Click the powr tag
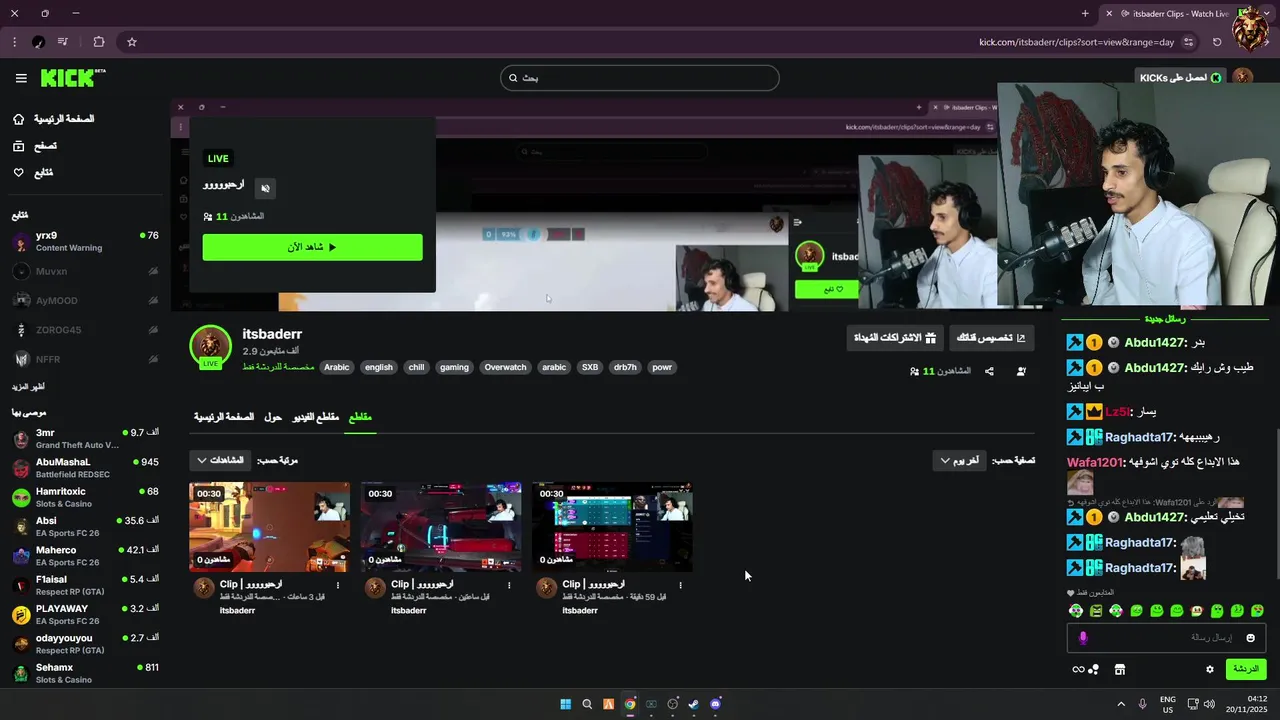The width and height of the screenshot is (1280, 720). point(662,367)
